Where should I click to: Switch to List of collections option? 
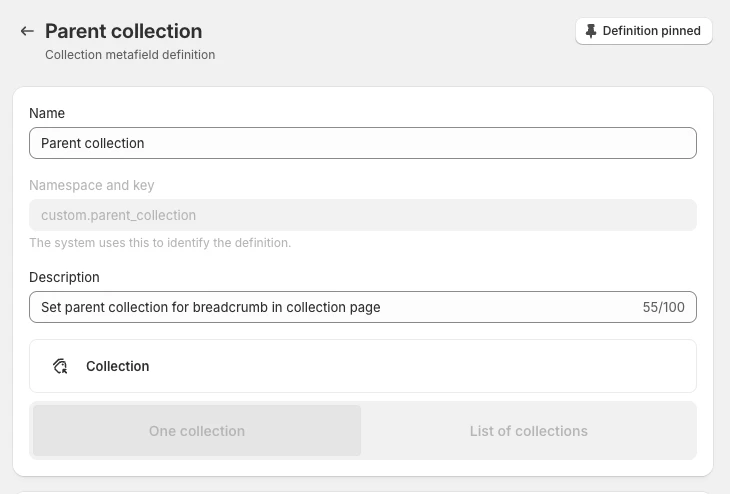[x=528, y=431]
